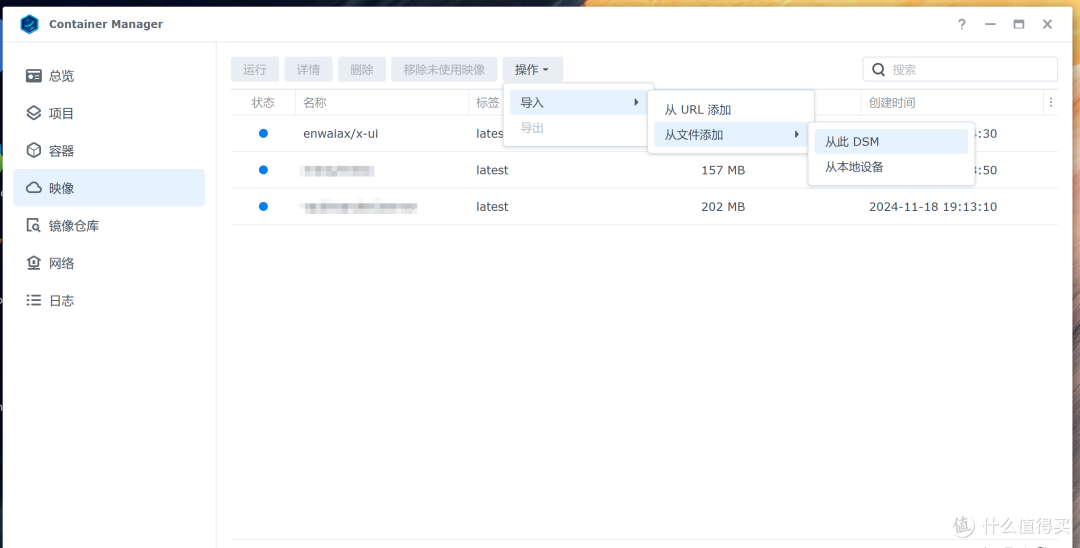Click the 删除 button
Screen dimensions: 1080x548
[362, 70]
